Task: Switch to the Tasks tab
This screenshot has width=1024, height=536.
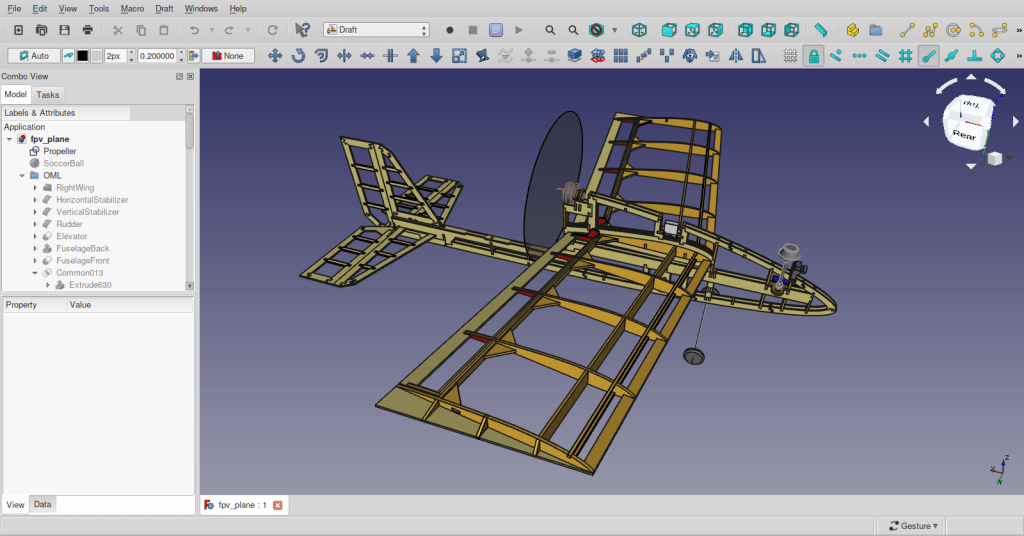Action: tap(48, 95)
